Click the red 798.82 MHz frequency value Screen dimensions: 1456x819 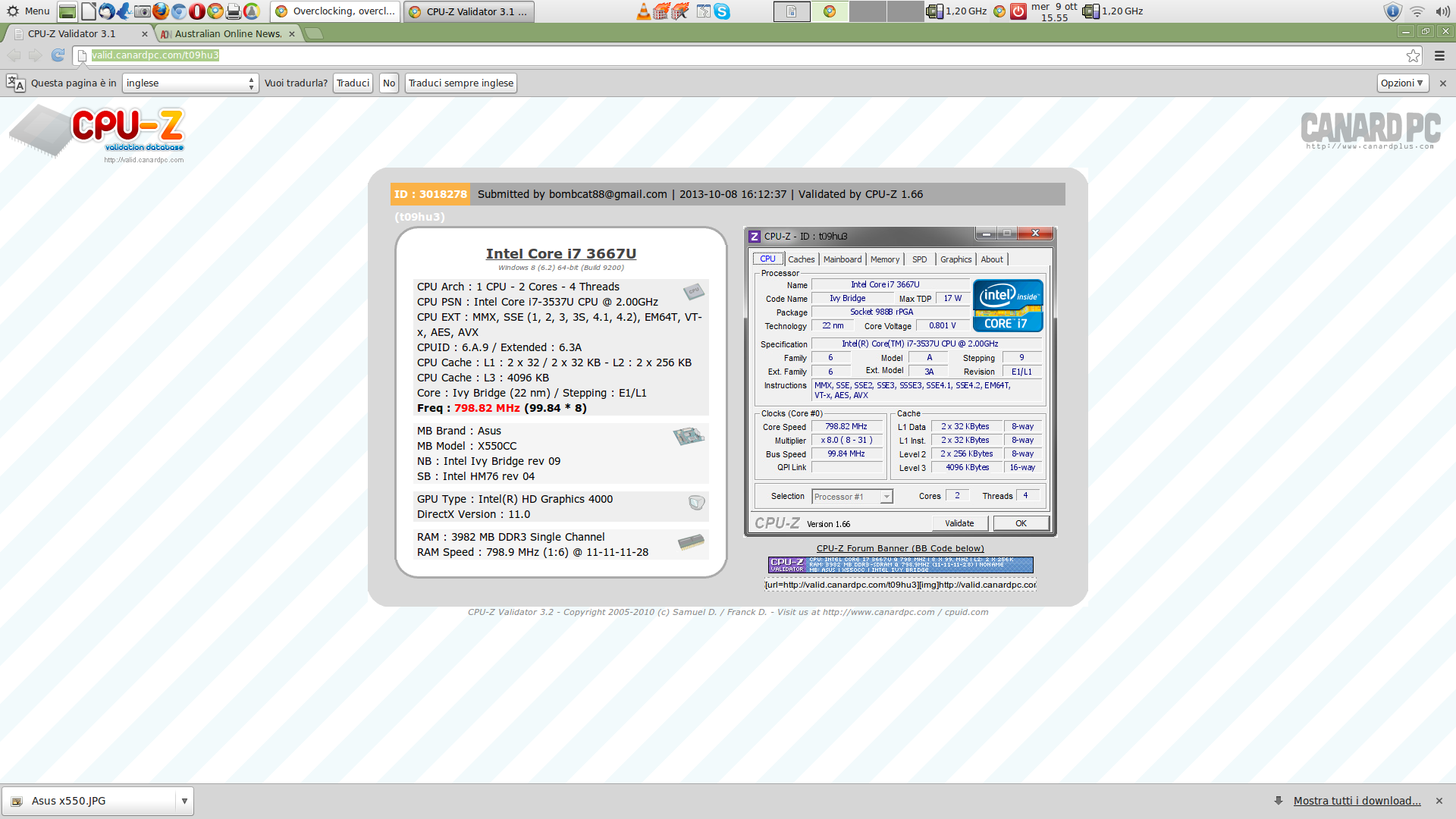coord(487,408)
